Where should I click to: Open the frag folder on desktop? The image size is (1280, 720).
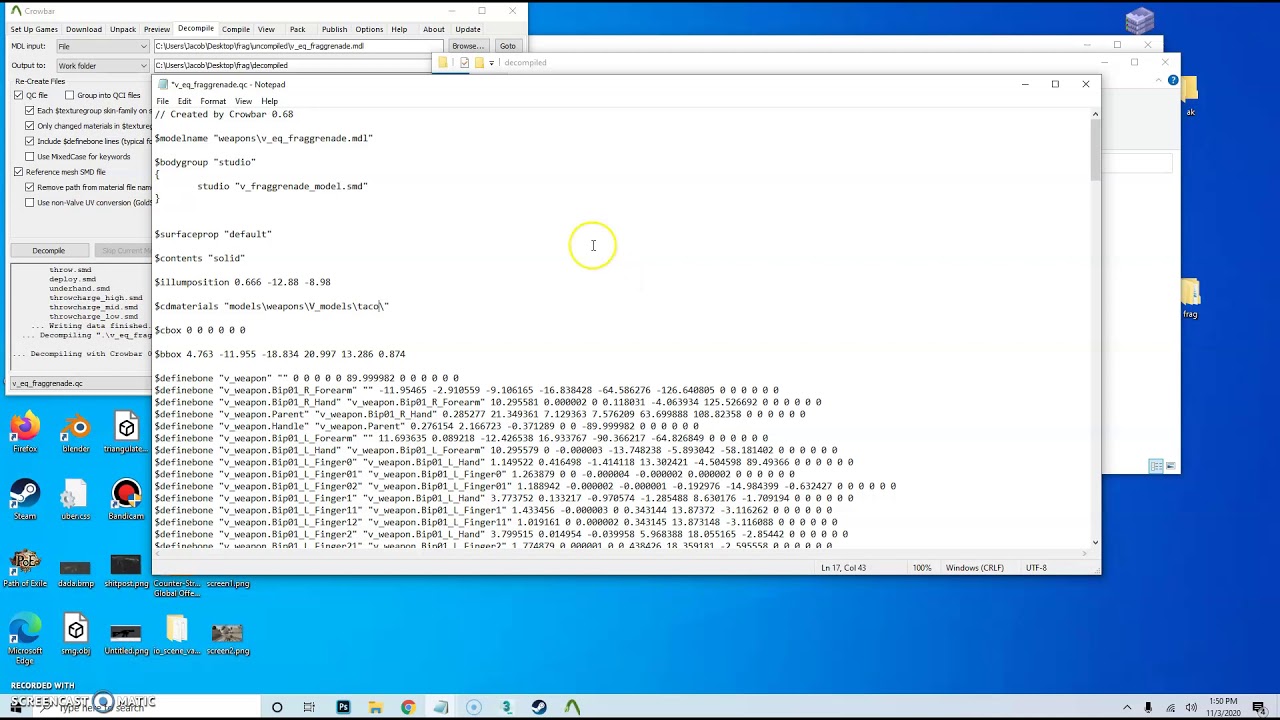(x=1190, y=299)
